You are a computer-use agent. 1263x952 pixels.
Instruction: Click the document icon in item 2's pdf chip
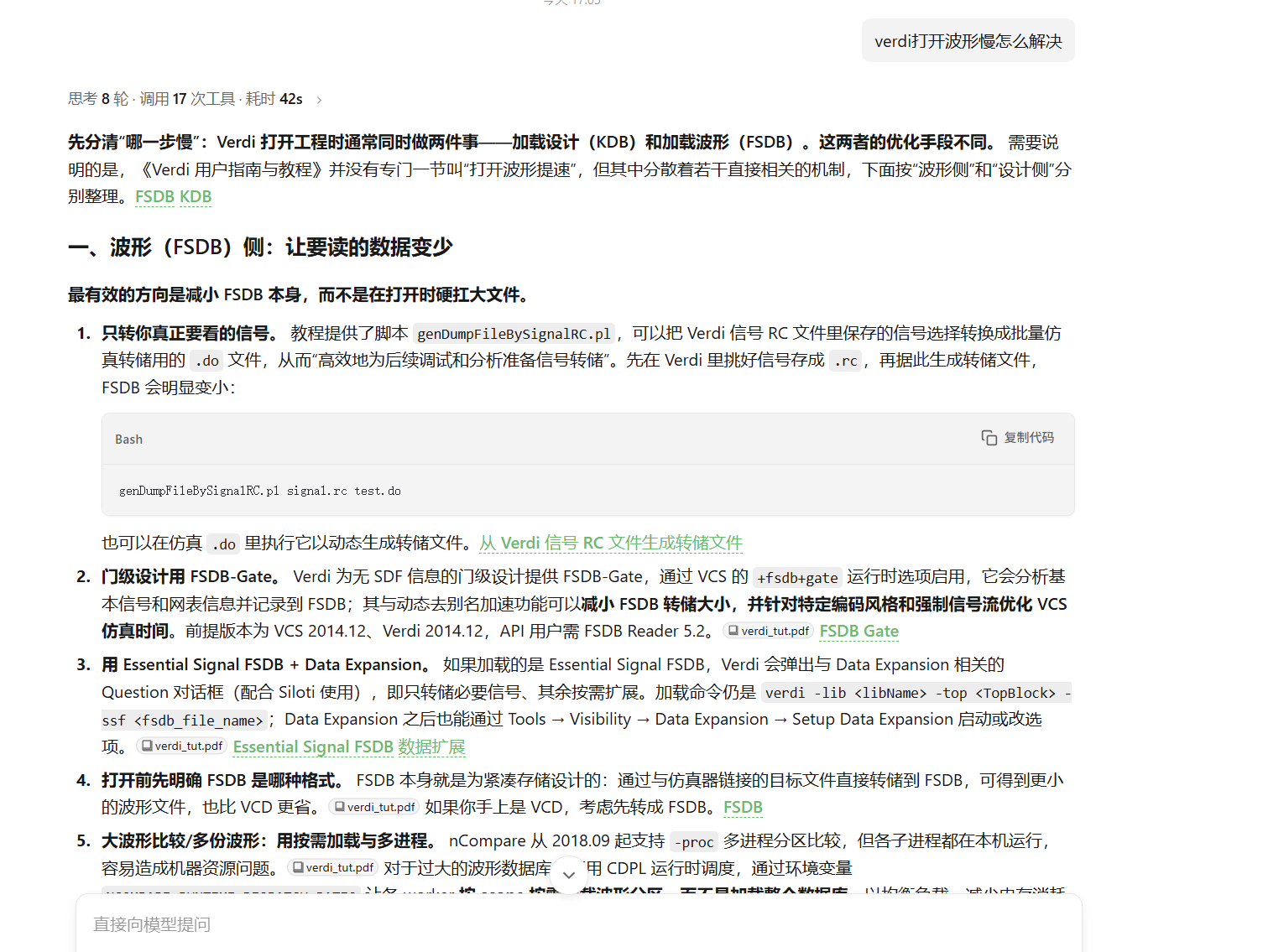point(733,631)
